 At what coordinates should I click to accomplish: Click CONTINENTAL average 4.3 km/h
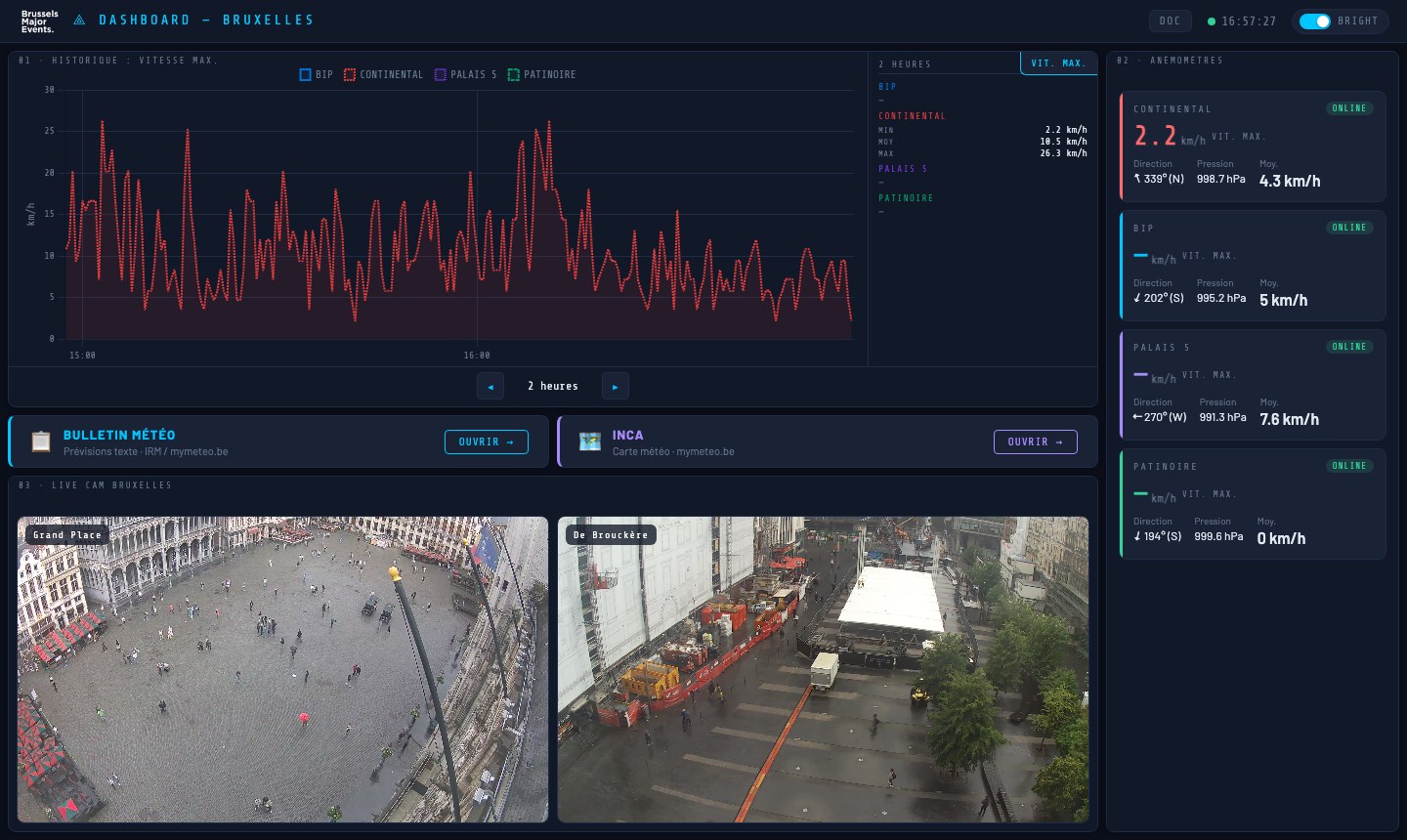(1290, 181)
